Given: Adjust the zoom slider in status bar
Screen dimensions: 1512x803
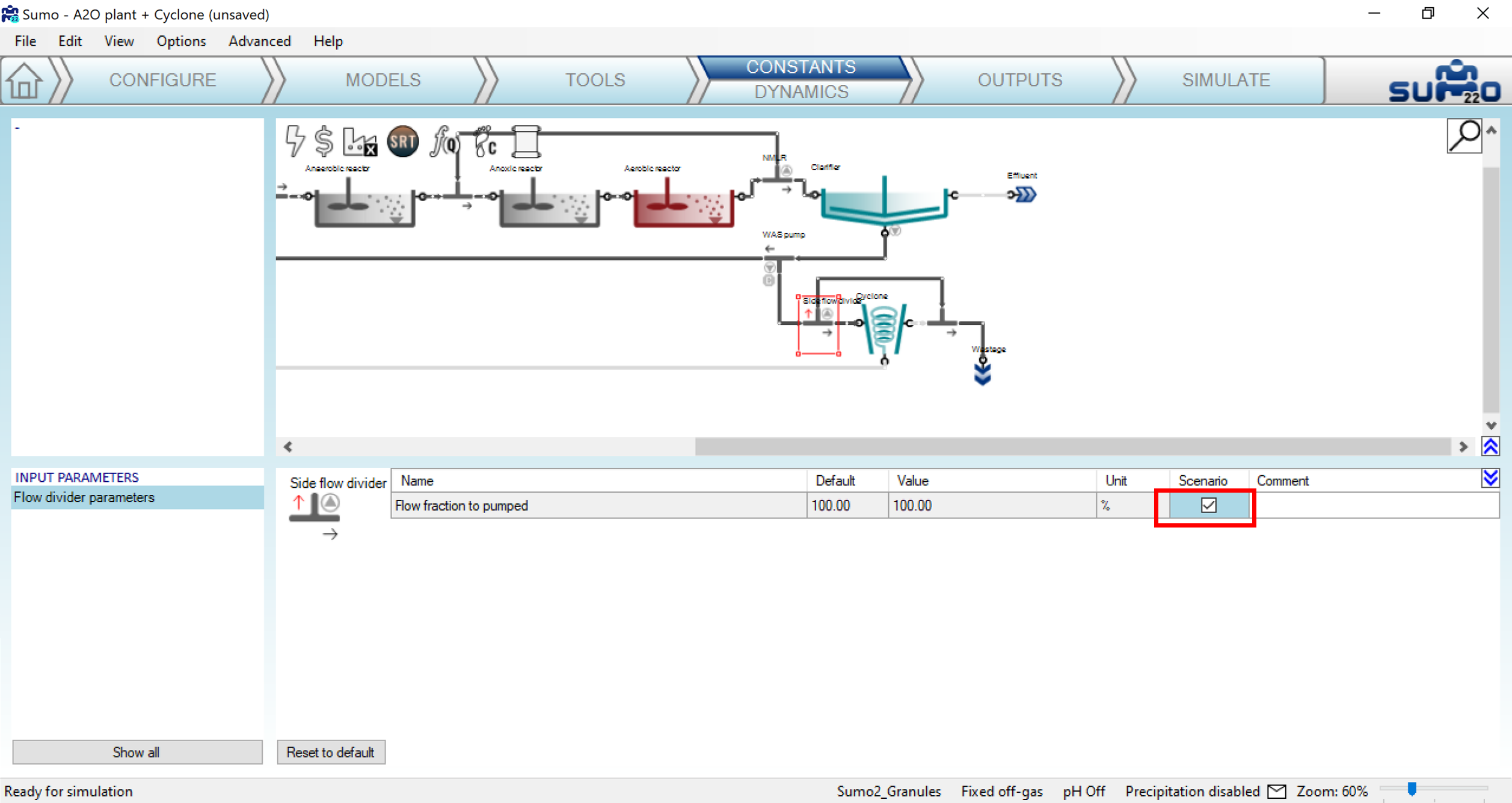Looking at the screenshot, I should (1412, 789).
